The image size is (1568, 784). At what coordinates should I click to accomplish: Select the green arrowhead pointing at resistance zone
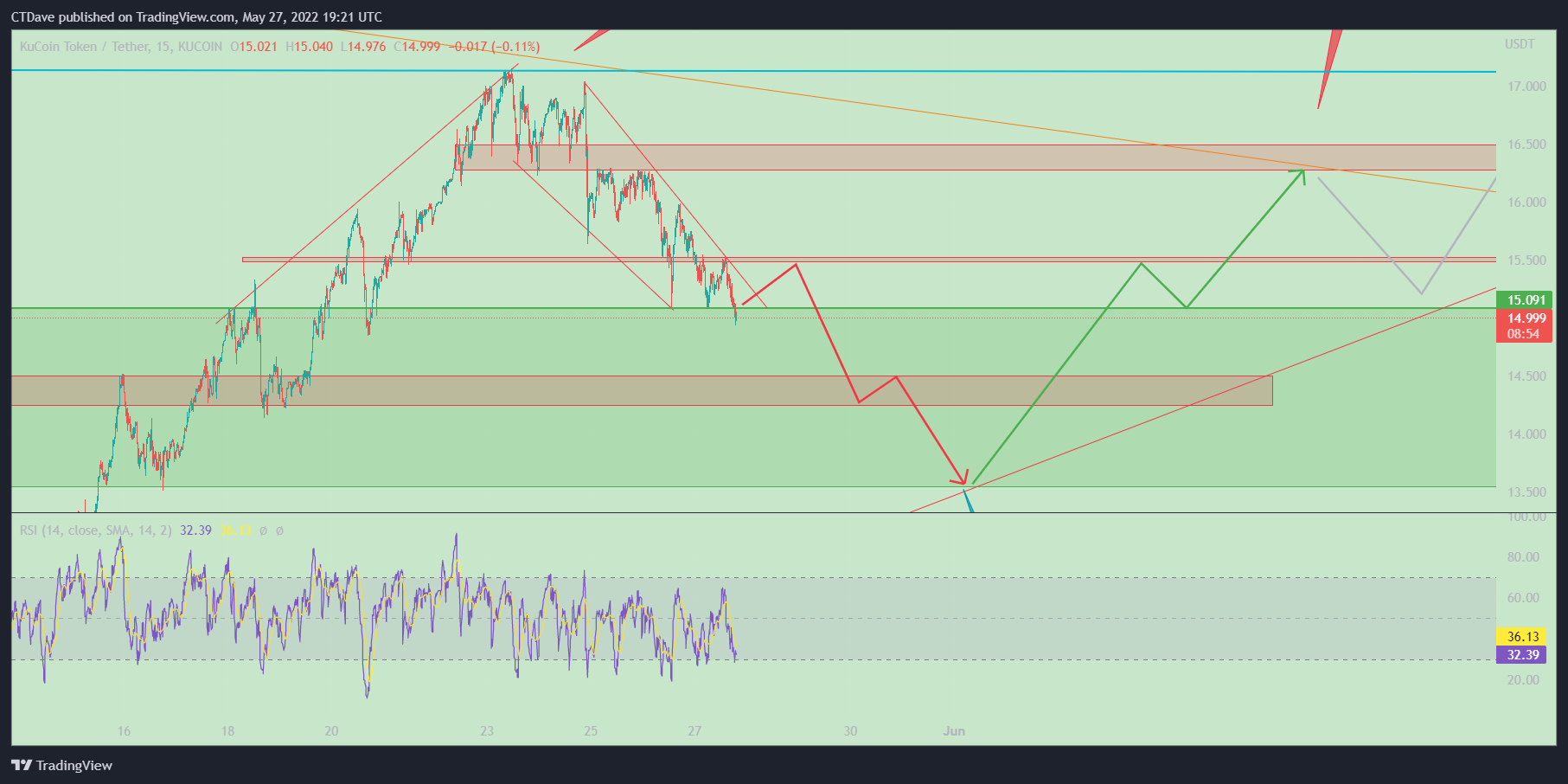click(1298, 176)
